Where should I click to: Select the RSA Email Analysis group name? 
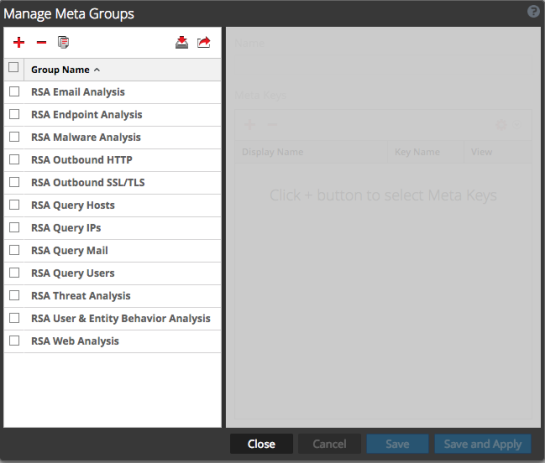click(78, 92)
